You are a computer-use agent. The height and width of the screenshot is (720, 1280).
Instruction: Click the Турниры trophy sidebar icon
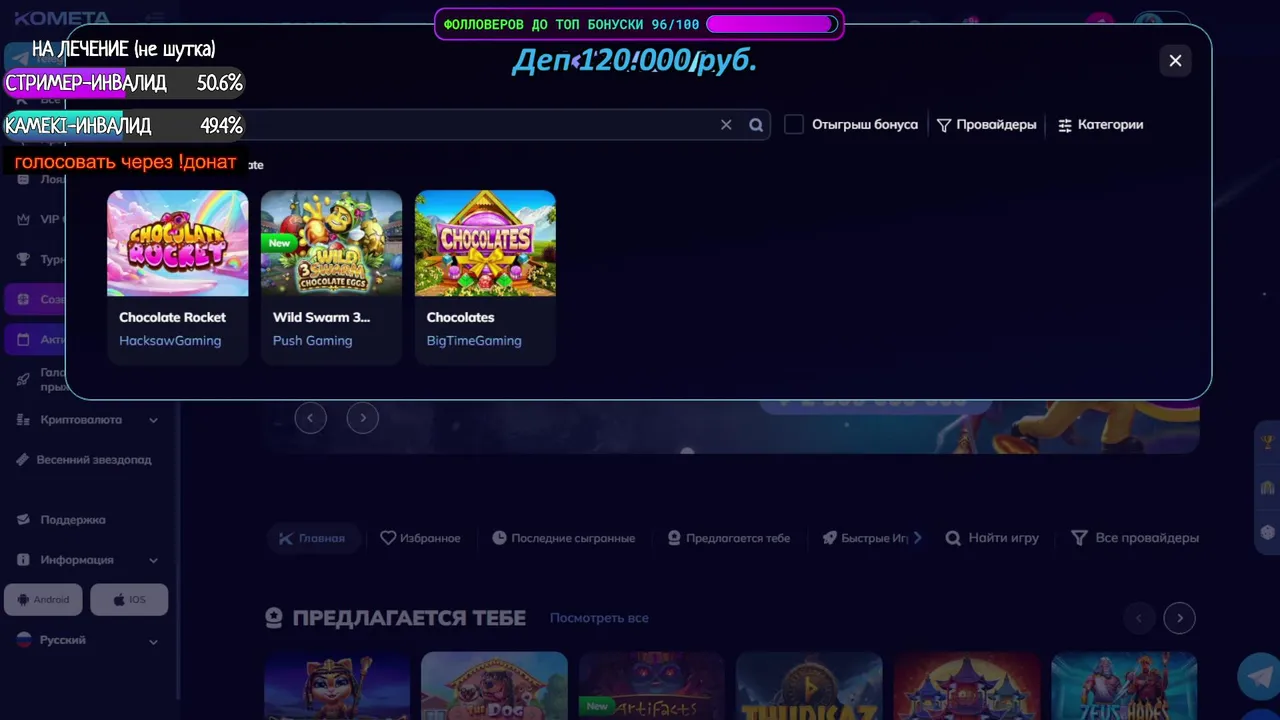[23, 260]
